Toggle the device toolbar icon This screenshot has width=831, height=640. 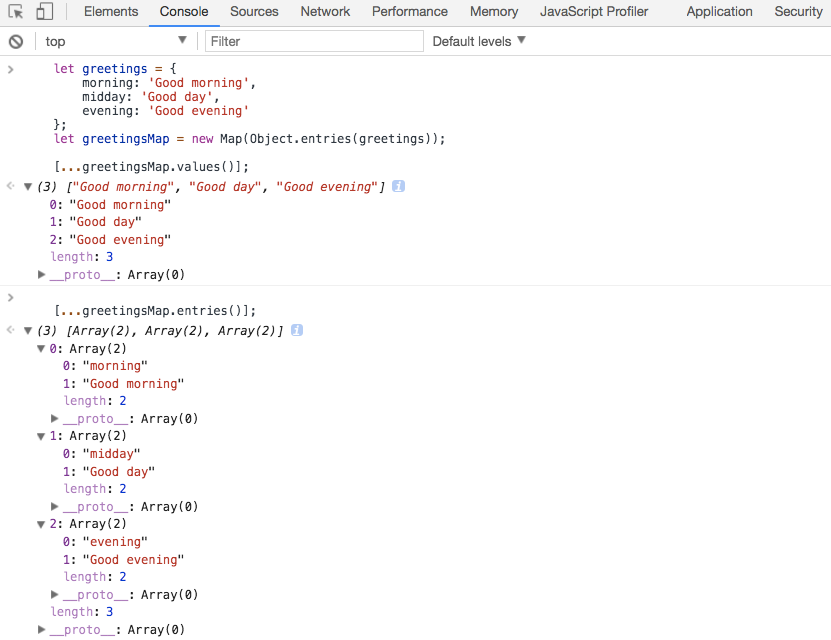(x=45, y=12)
